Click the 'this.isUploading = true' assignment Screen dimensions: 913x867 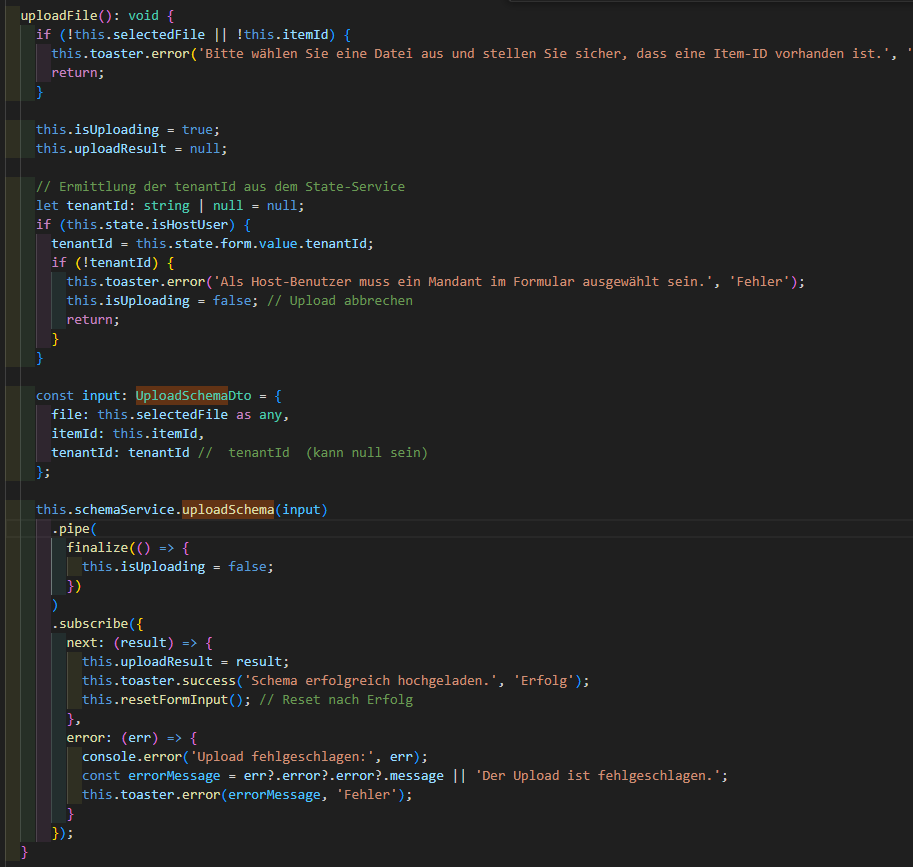coord(127,130)
